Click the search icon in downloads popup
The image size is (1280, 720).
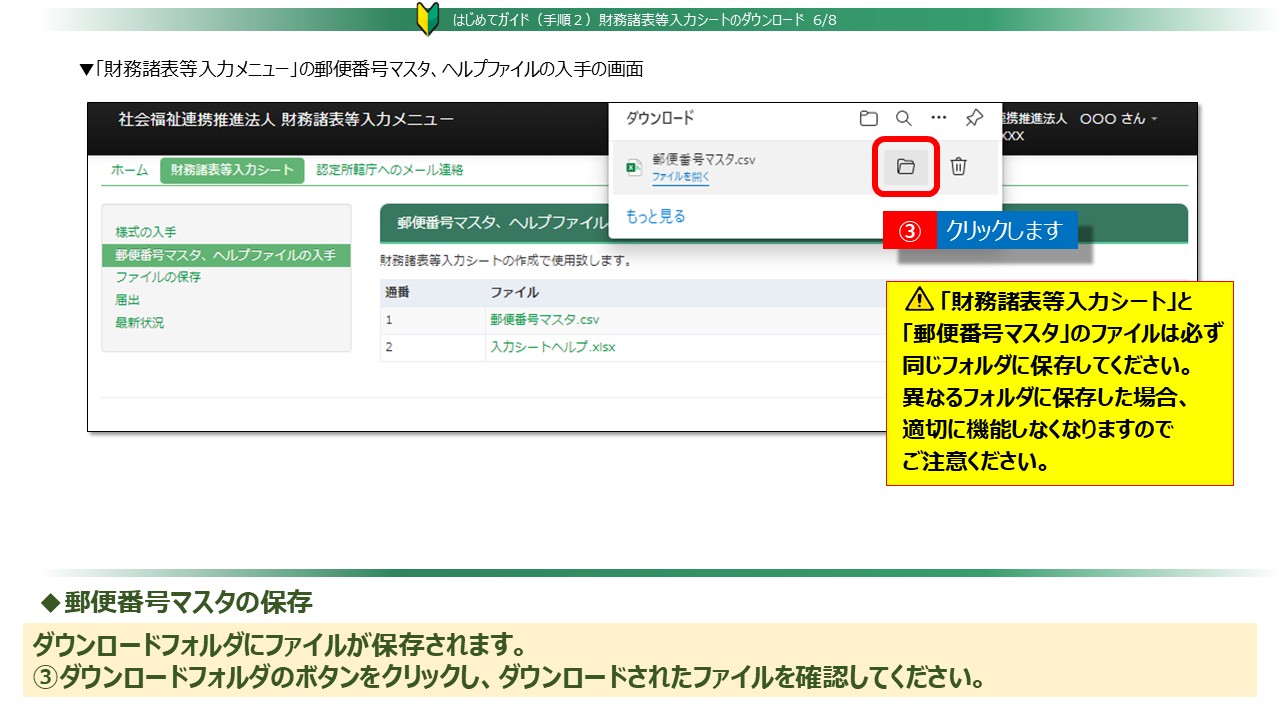click(903, 118)
